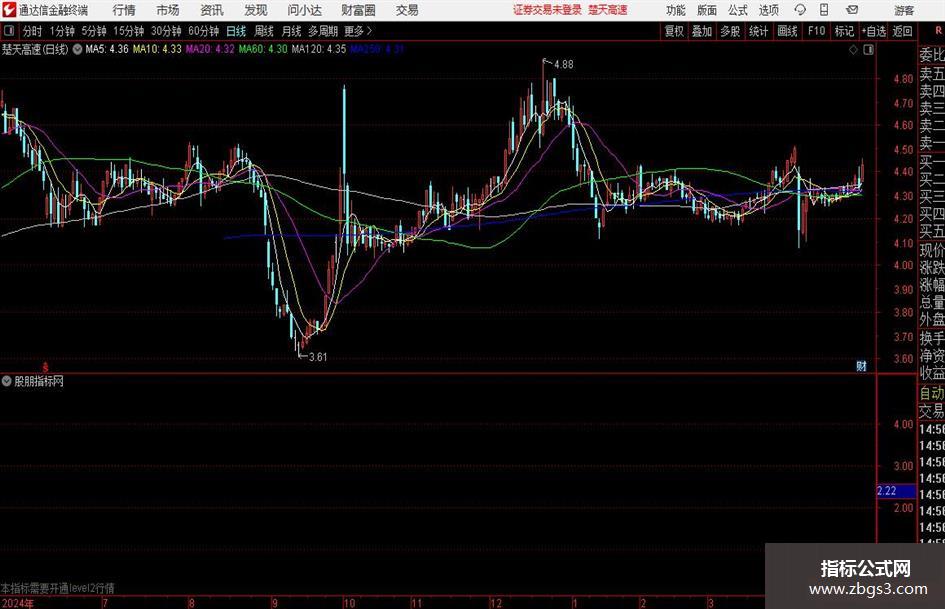Switch to 周线 weekly period

263,31
